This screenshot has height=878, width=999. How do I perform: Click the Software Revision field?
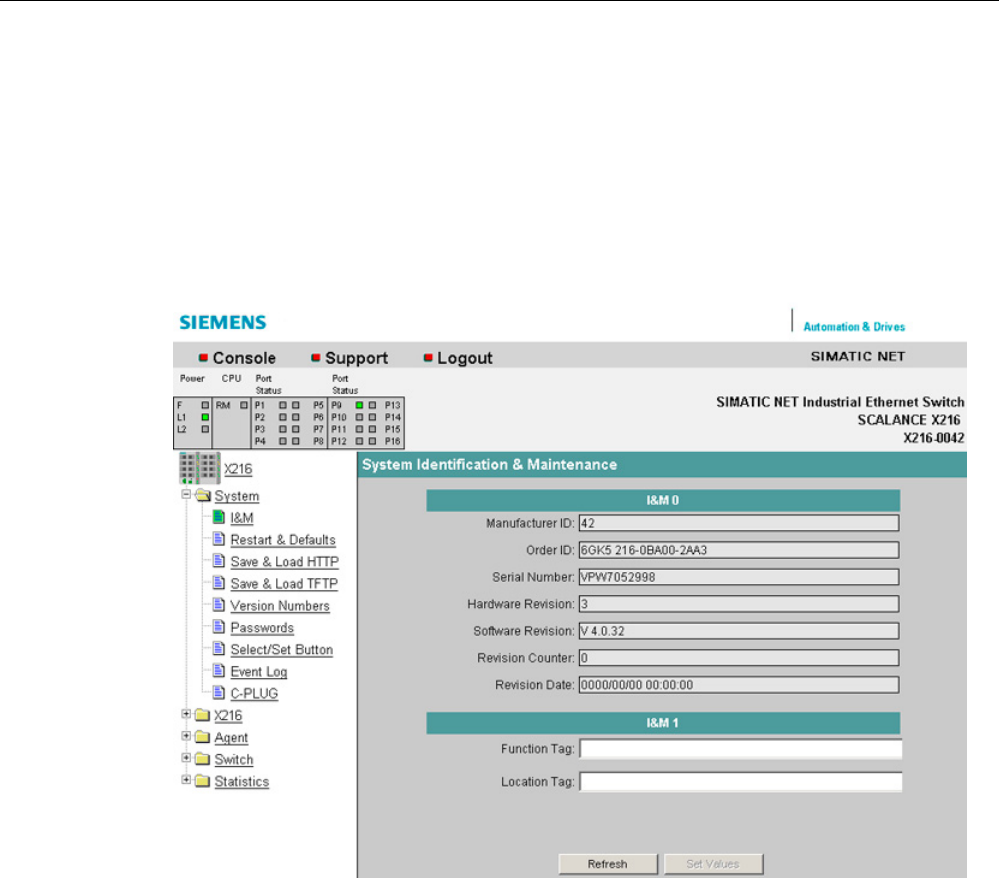739,631
